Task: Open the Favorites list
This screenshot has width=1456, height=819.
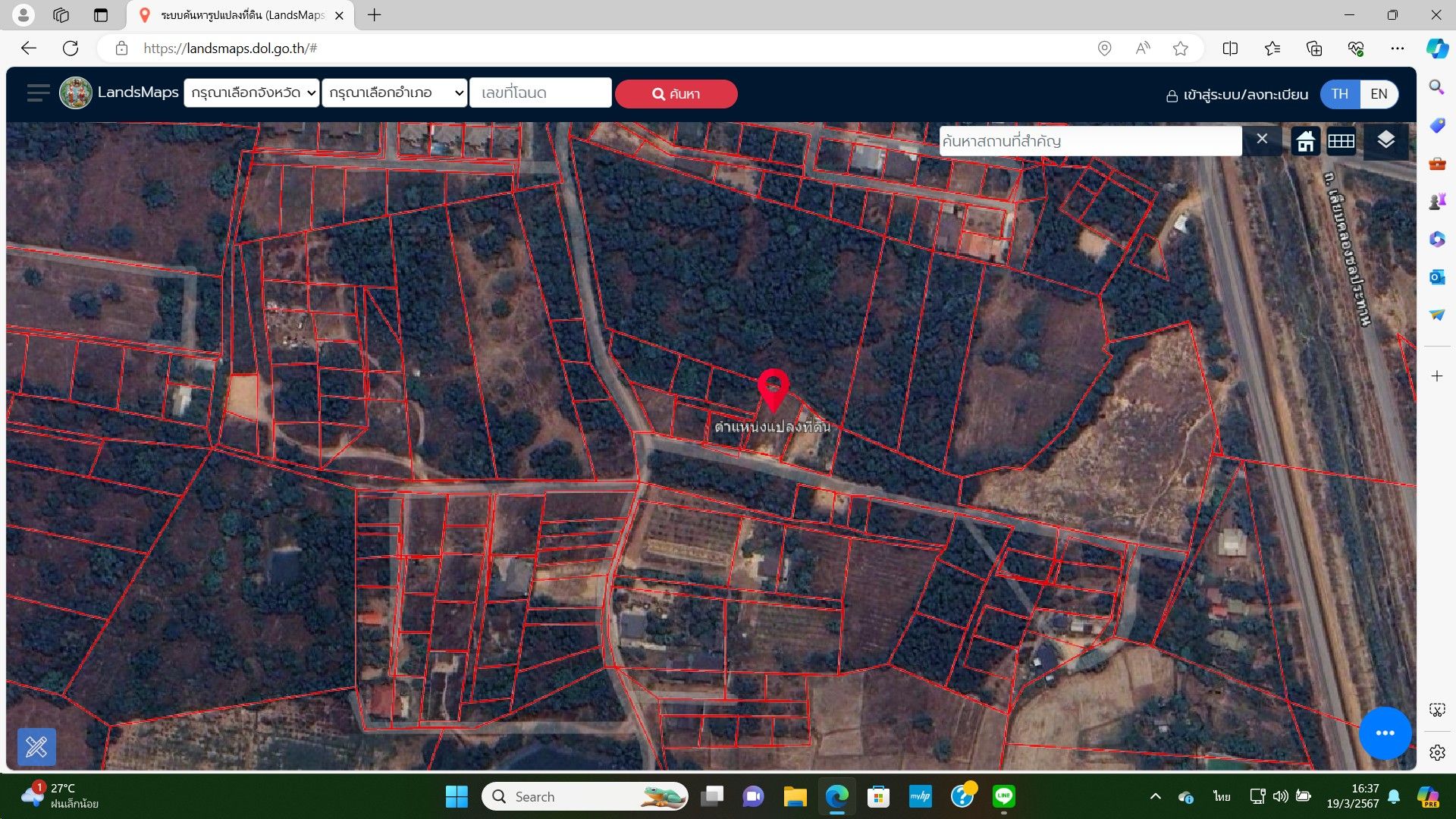Action: [1272, 49]
